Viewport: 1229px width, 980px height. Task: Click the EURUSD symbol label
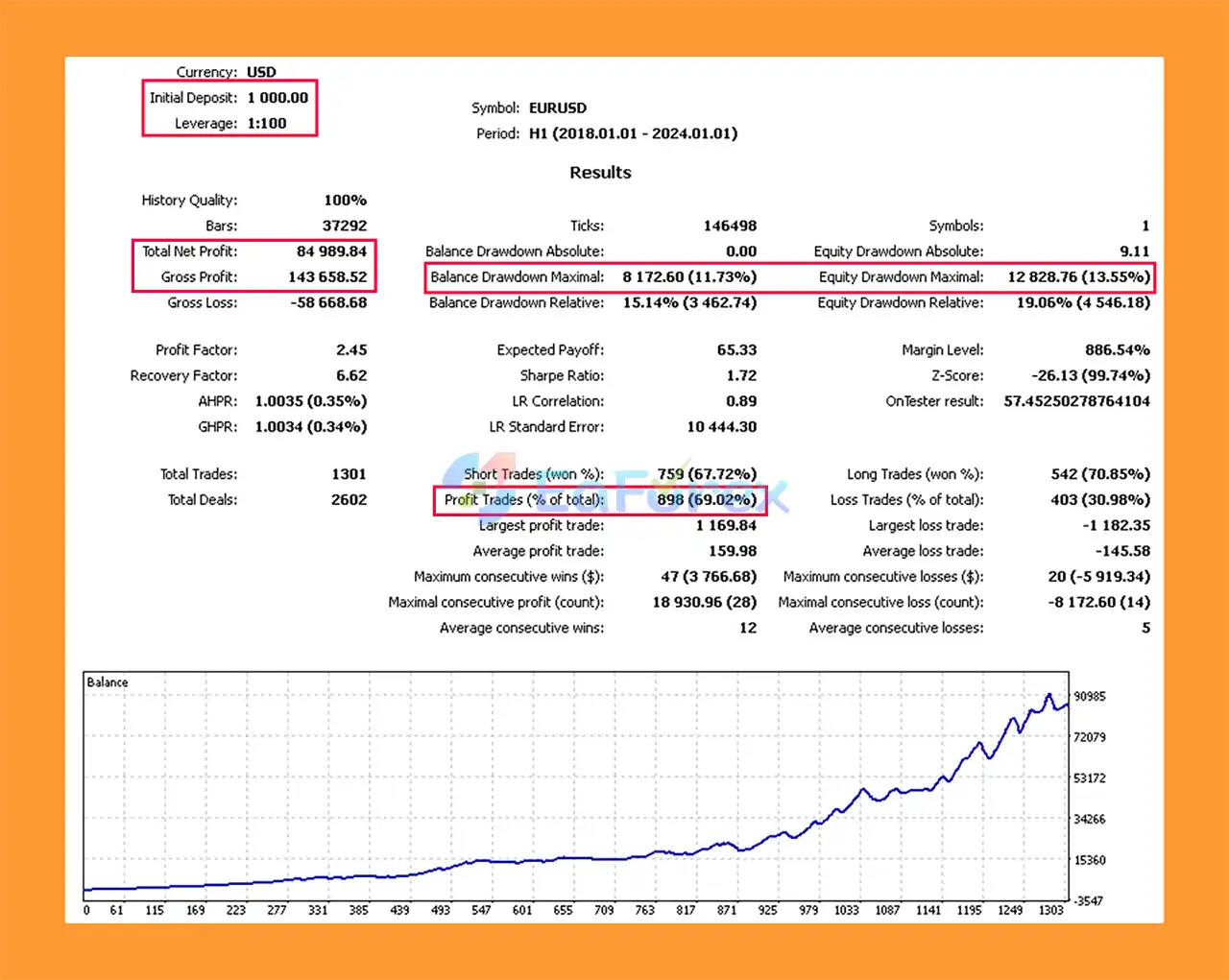click(x=557, y=108)
